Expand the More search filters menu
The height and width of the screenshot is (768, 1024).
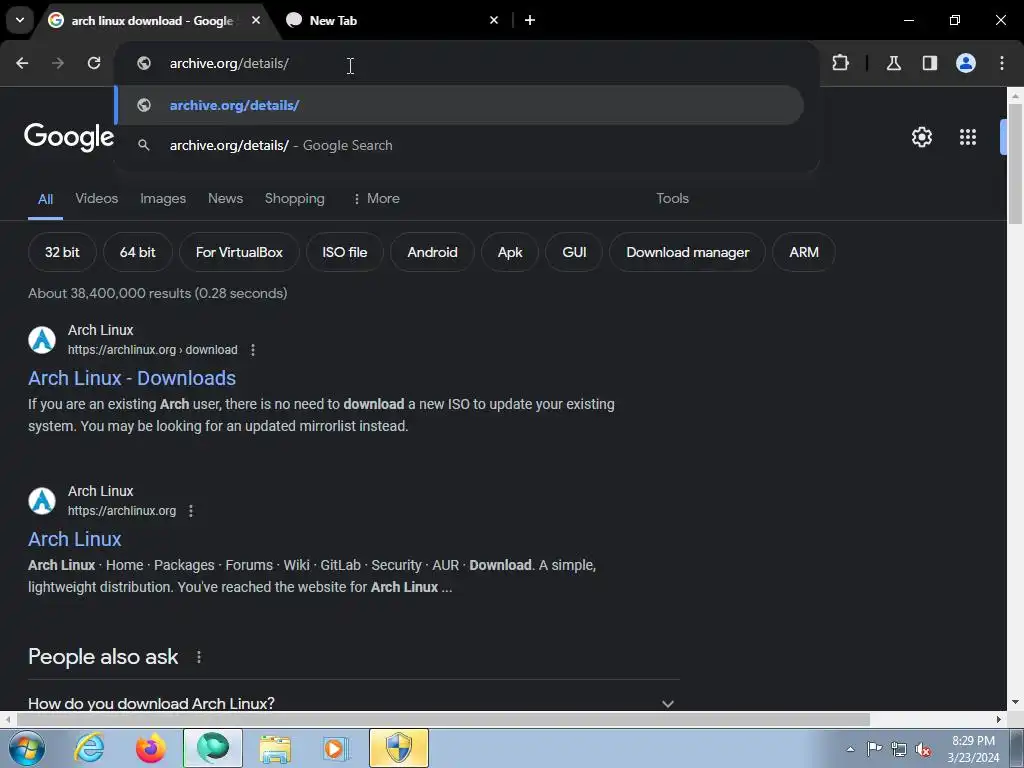coord(376,199)
